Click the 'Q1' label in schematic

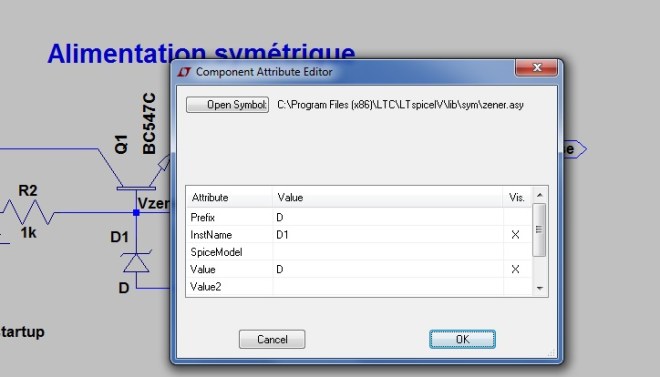pyautogui.click(x=121, y=144)
